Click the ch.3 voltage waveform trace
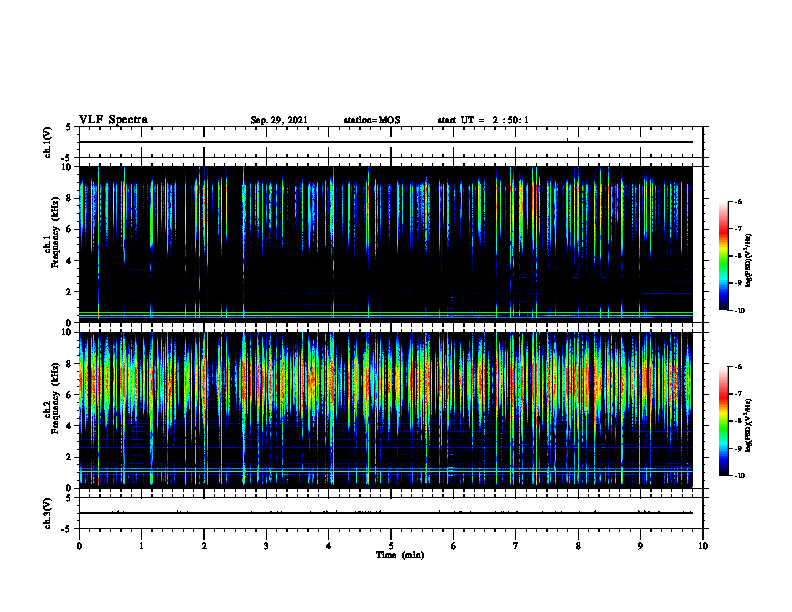Image resolution: width=792 pixels, height=612 pixels. (x=386, y=513)
